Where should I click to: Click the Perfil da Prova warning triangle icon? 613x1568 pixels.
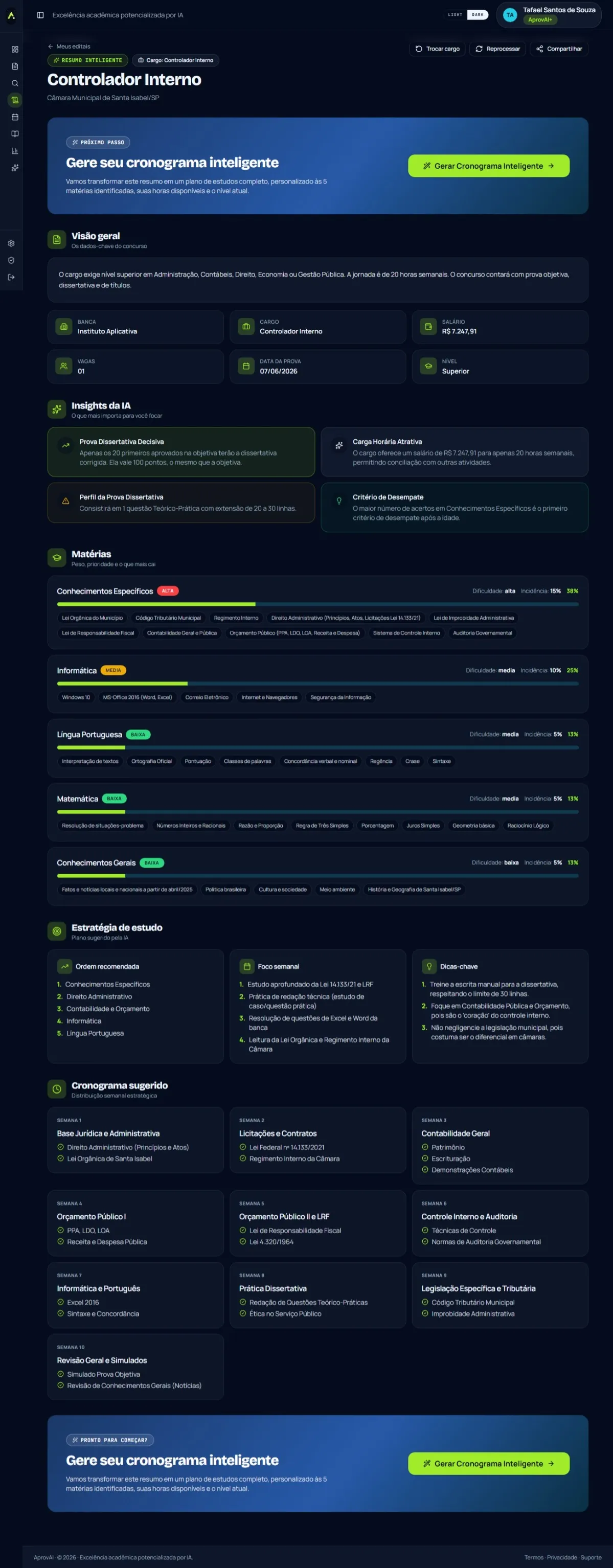[66, 501]
